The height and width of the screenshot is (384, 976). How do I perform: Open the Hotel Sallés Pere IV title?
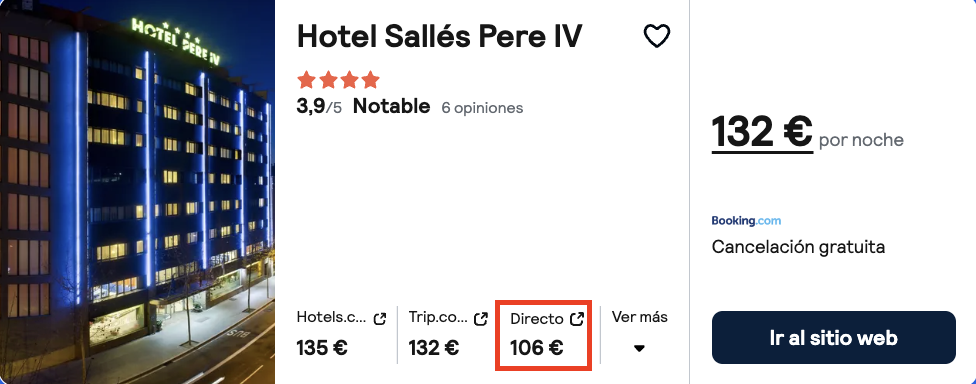(x=439, y=37)
